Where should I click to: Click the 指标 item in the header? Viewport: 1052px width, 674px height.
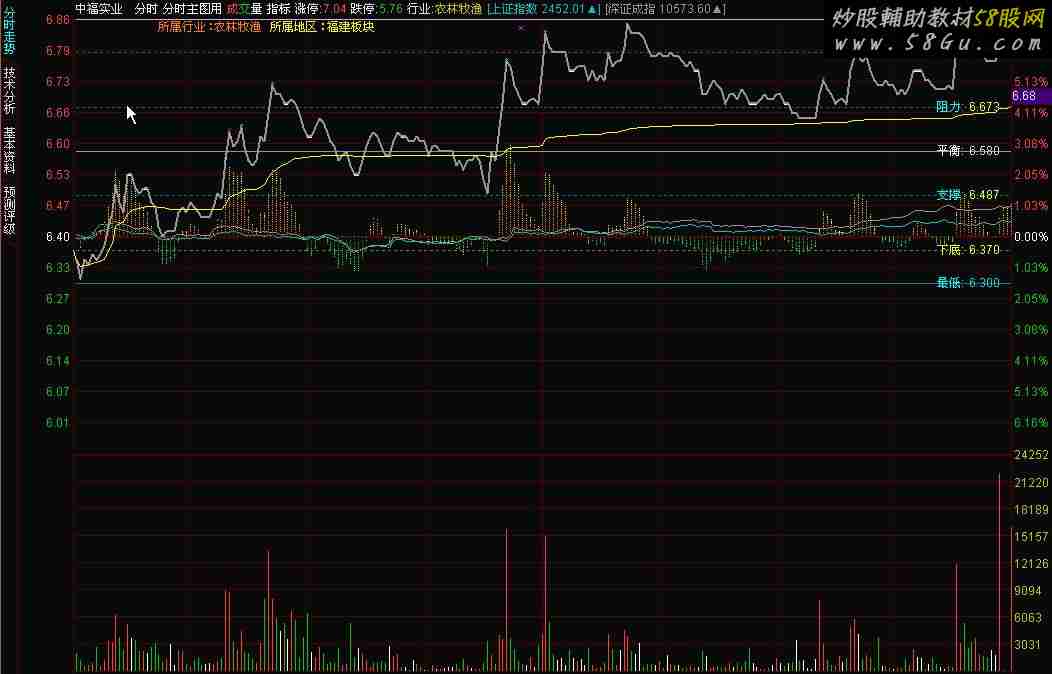(x=278, y=9)
